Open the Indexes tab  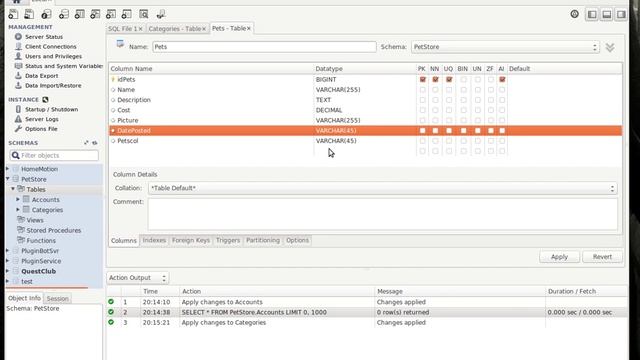(154, 240)
